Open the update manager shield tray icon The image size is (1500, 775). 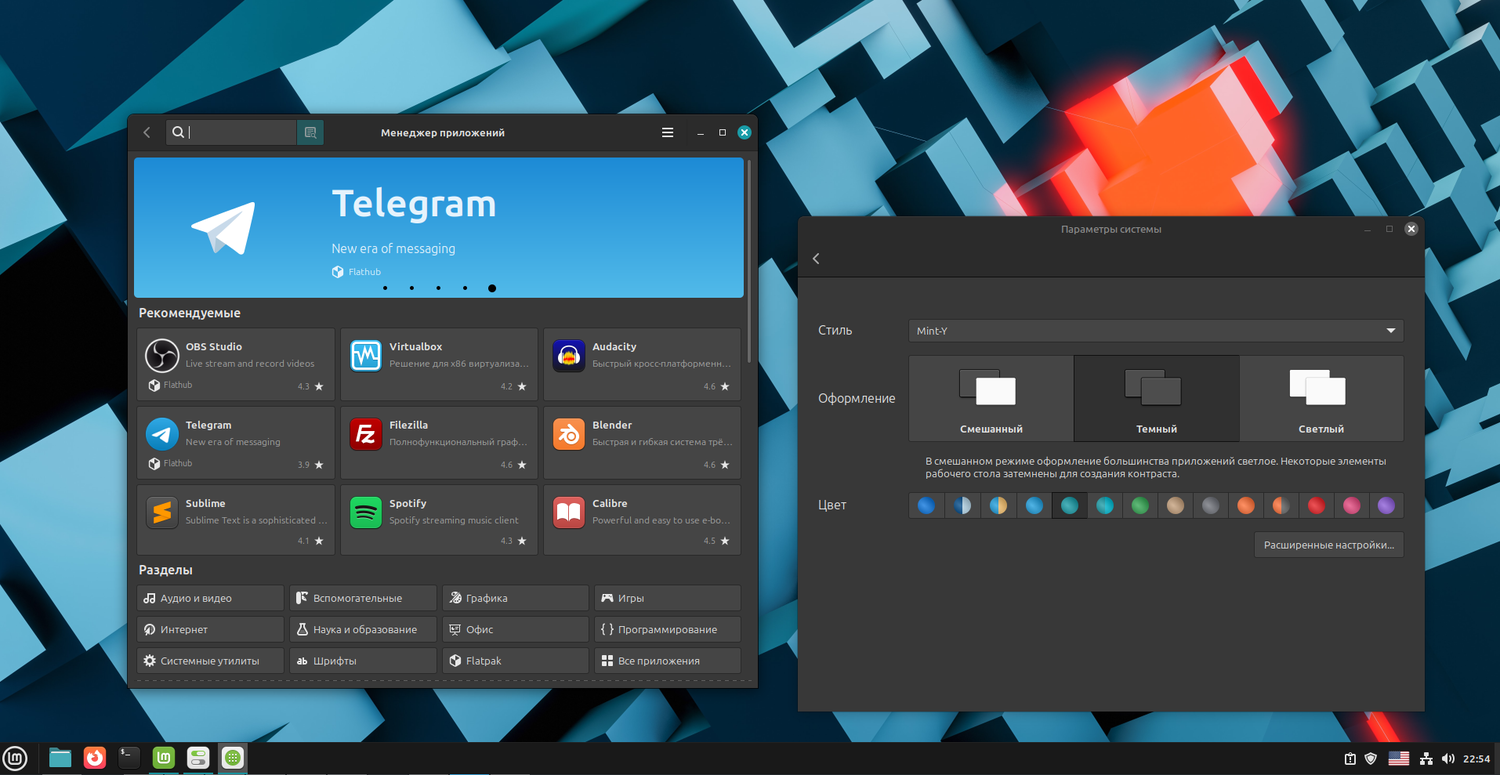(x=1371, y=759)
